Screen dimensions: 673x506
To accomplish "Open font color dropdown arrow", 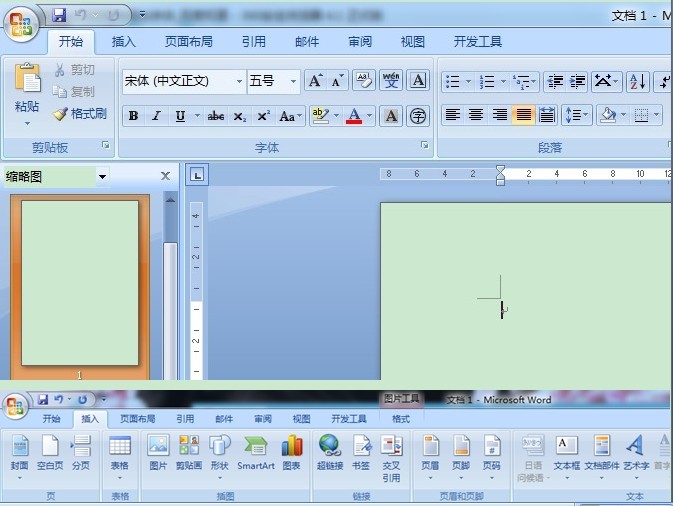I will (x=369, y=115).
